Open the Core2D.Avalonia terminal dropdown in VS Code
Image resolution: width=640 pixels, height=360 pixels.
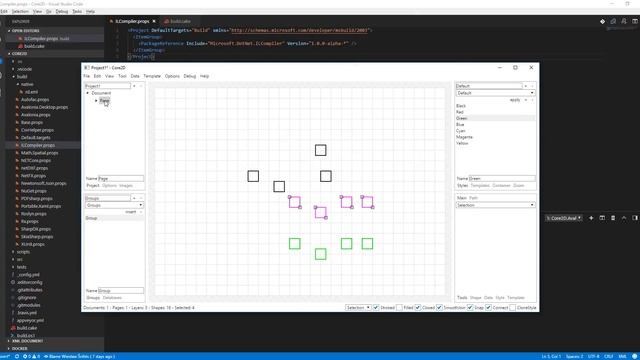564,218
